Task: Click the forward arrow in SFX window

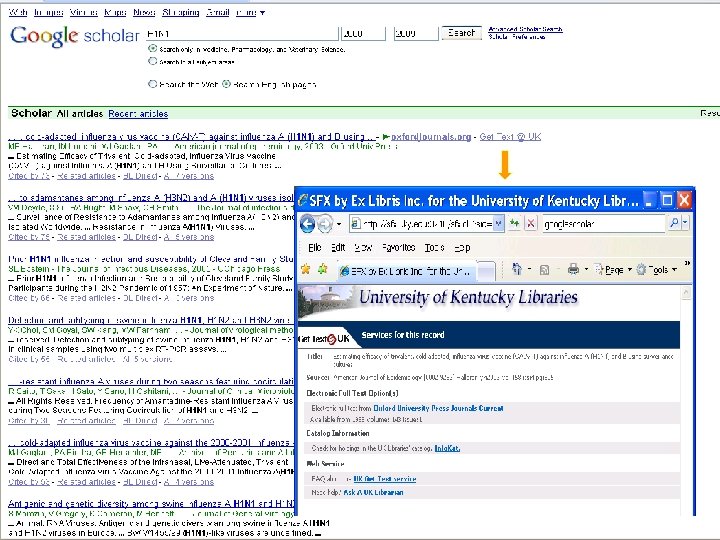Action: (325, 224)
